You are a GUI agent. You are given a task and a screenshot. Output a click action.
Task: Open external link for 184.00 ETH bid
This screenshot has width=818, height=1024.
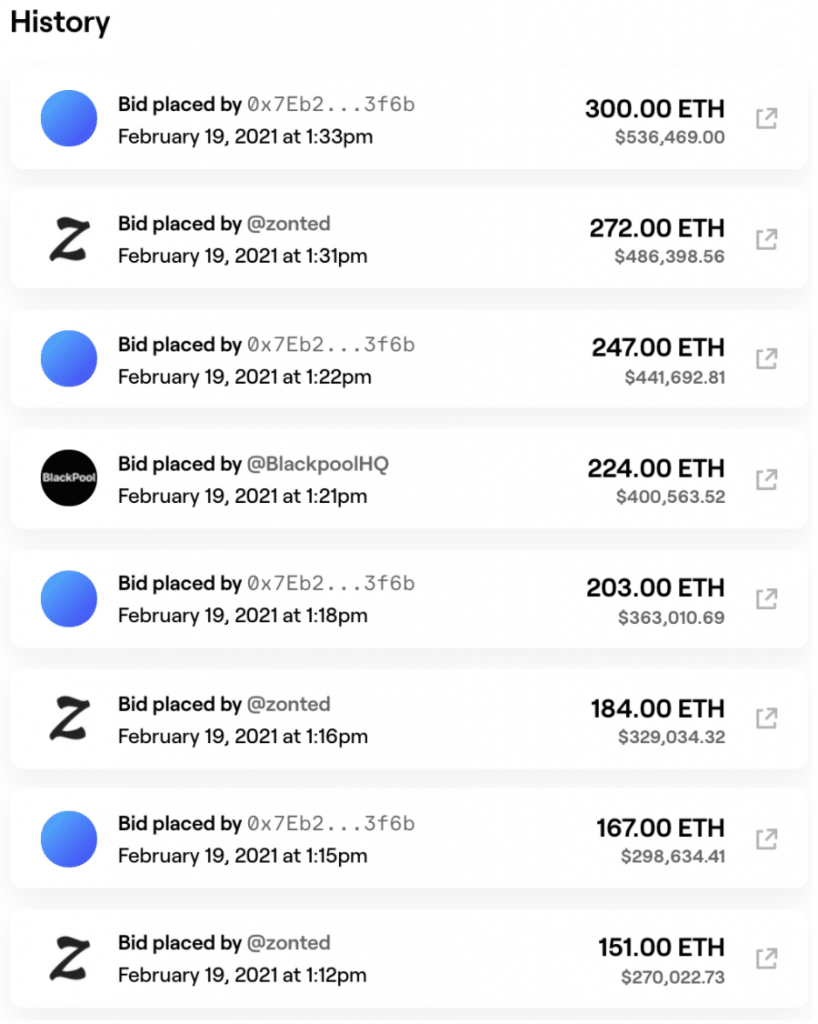766,718
